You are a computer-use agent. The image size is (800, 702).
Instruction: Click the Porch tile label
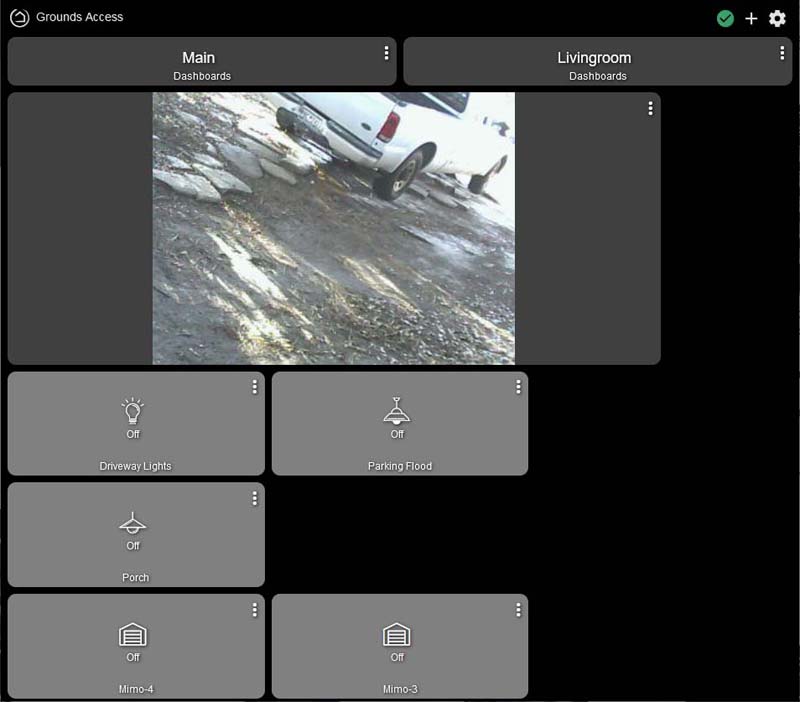135,578
